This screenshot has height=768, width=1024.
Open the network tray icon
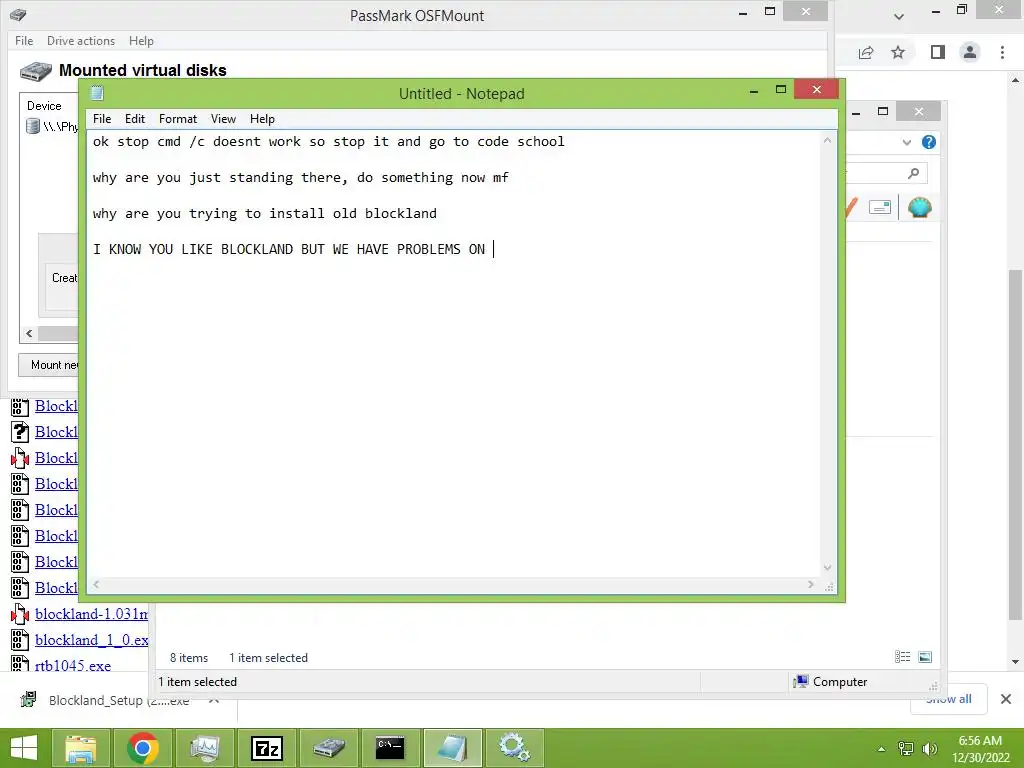[x=905, y=749]
